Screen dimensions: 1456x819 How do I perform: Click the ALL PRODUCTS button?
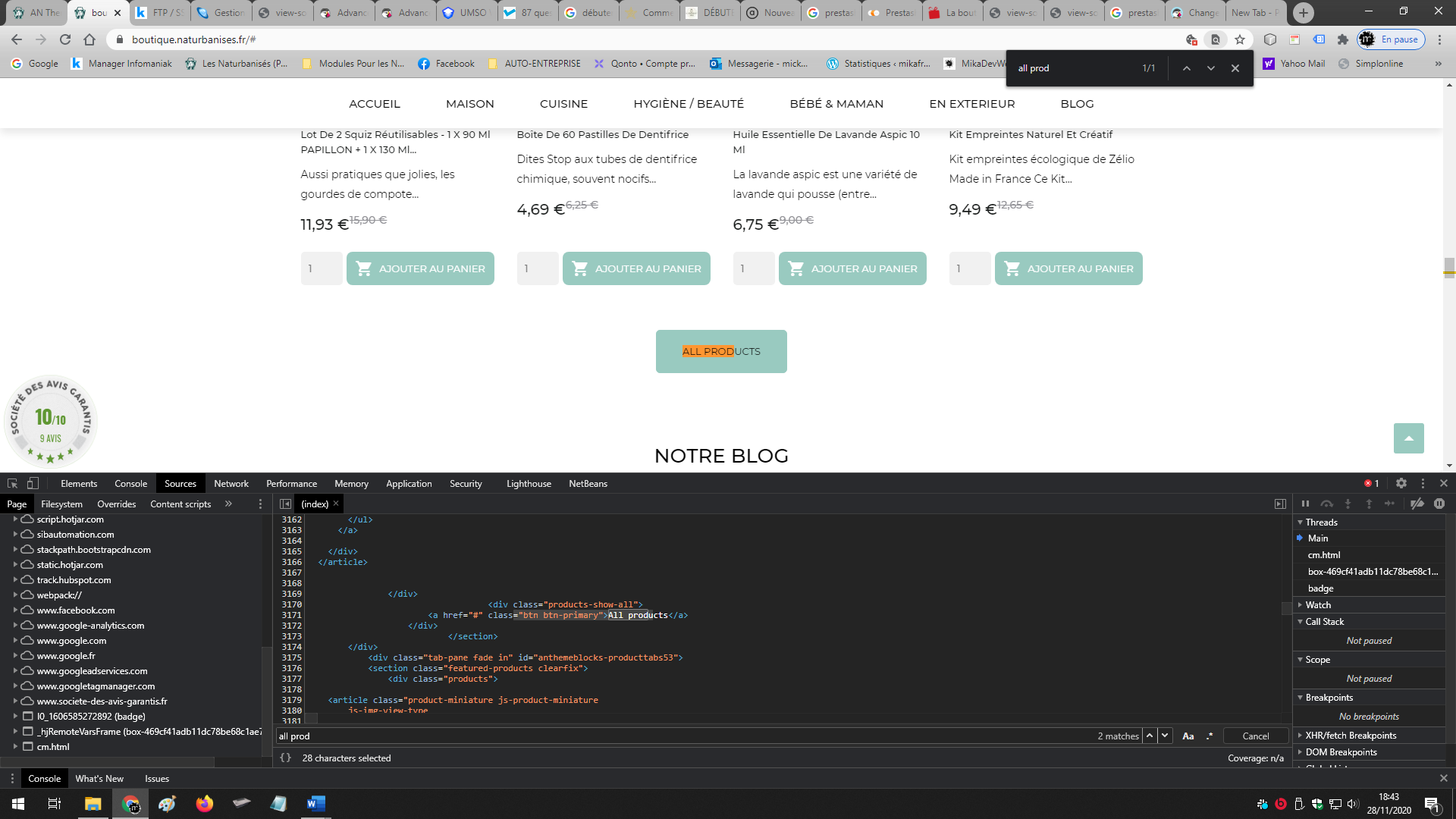[721, 351]
